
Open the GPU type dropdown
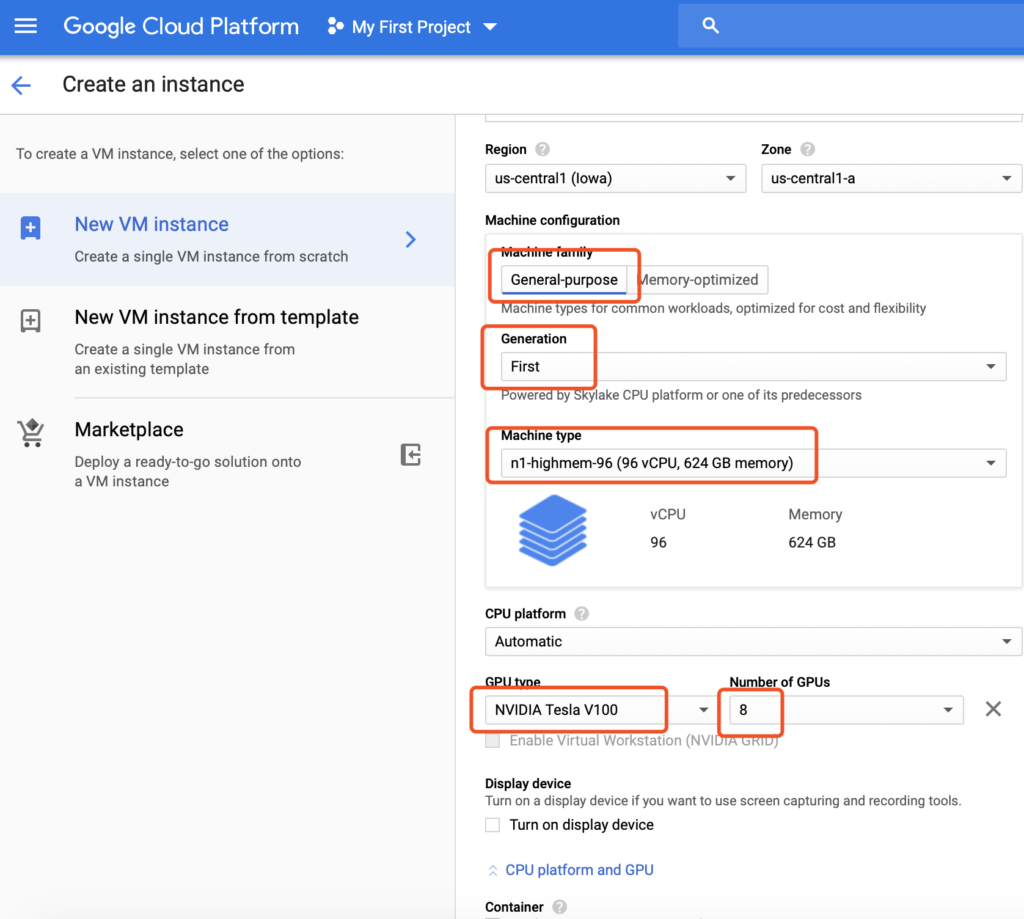point(601,710)
